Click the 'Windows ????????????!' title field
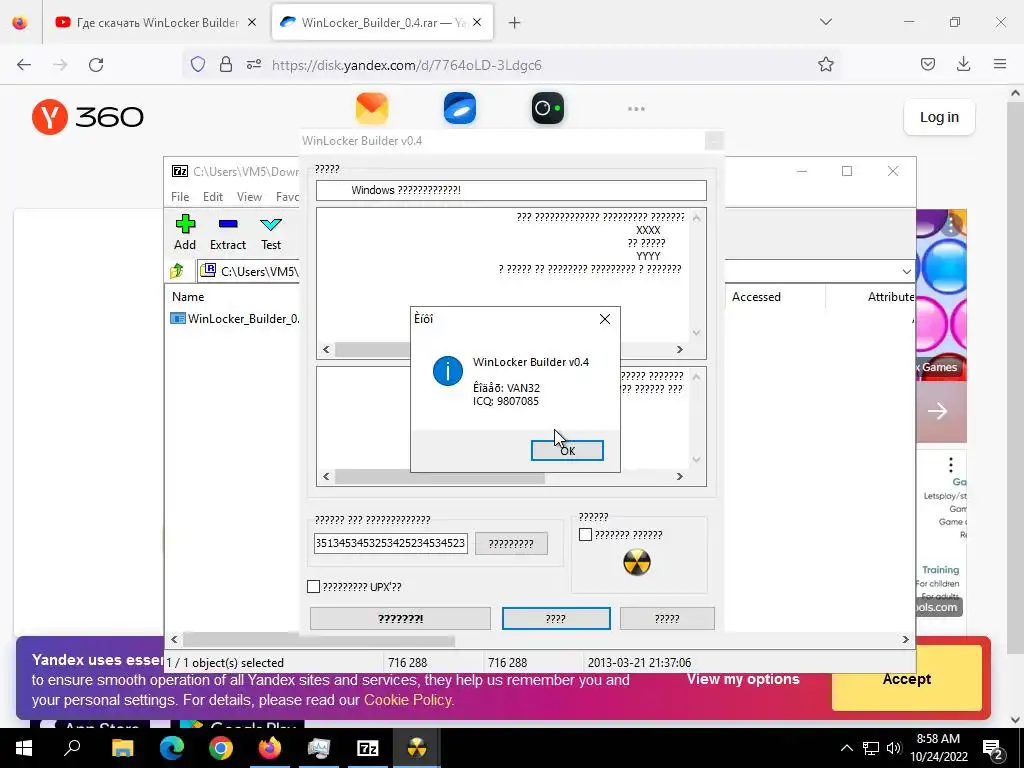 click(x=511, y=190)
